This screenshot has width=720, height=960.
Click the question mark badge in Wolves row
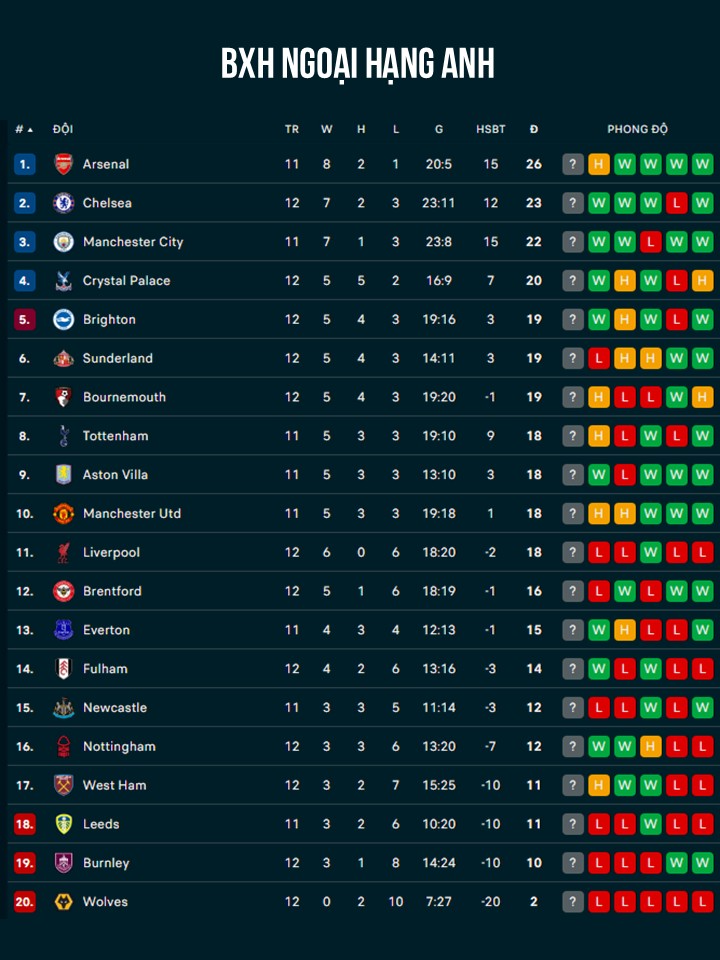point(573,902)
